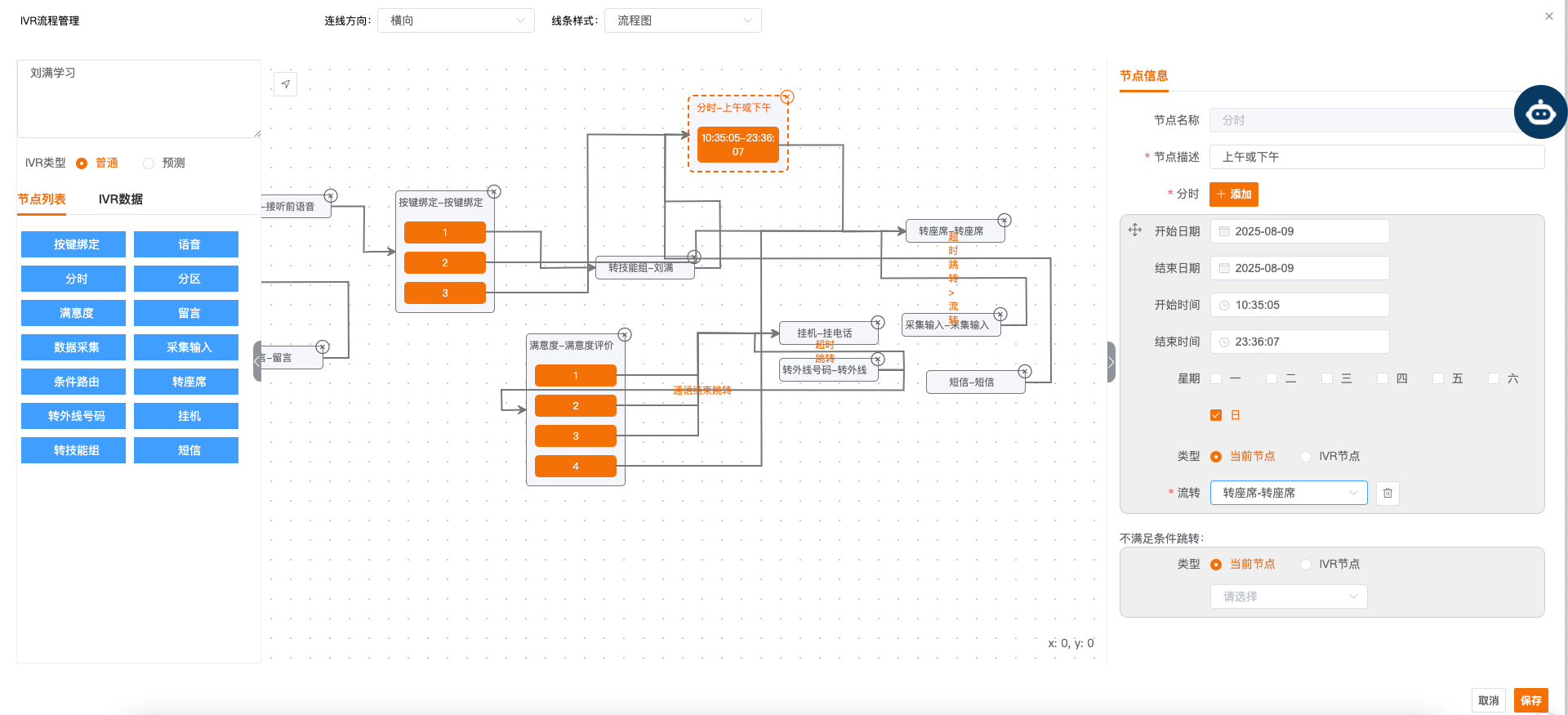Image resolution: width=1568 pixels, height=715 pixels.
Task: Switch to the IVR数据 tab
Action: pyautogui.click(x=120, y=199)
